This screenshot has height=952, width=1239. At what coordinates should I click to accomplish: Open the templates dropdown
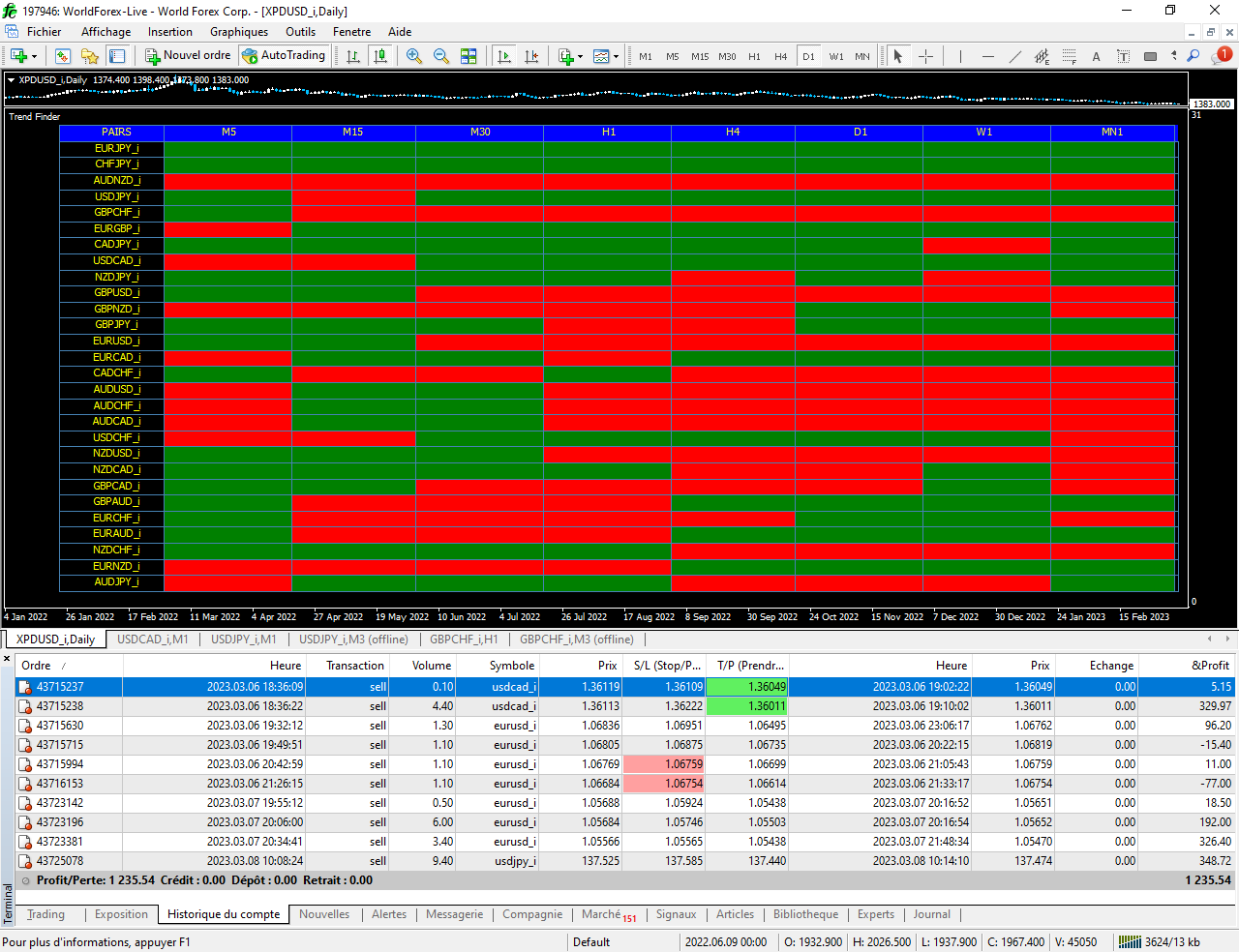click(606, 56)
